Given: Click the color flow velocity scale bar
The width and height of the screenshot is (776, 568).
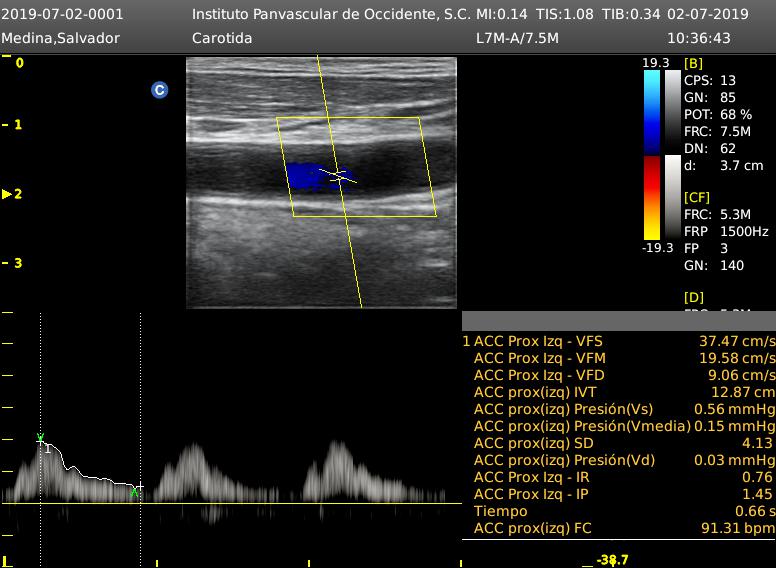Looking at the screenshot, I should click(652, 154).
